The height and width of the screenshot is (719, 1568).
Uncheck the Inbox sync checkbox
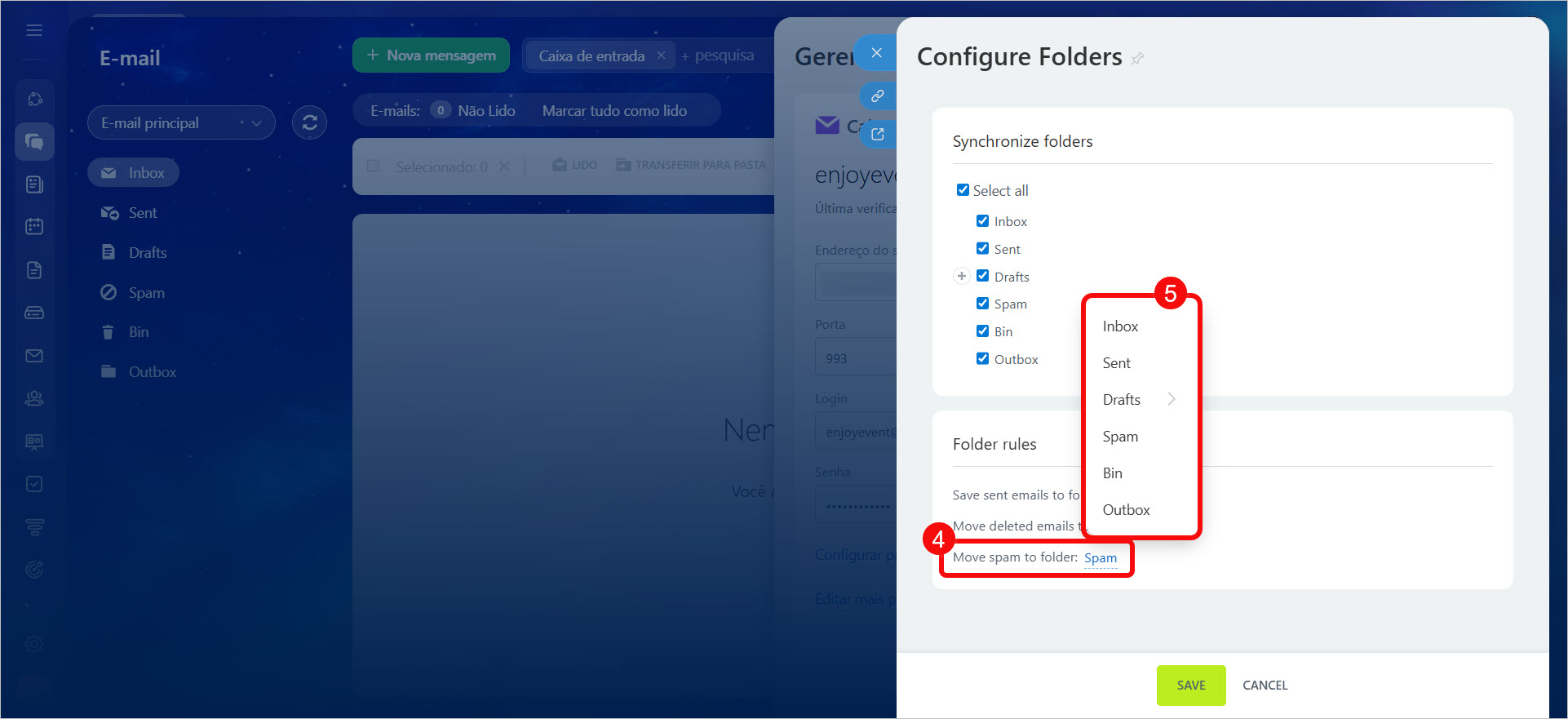982,221
